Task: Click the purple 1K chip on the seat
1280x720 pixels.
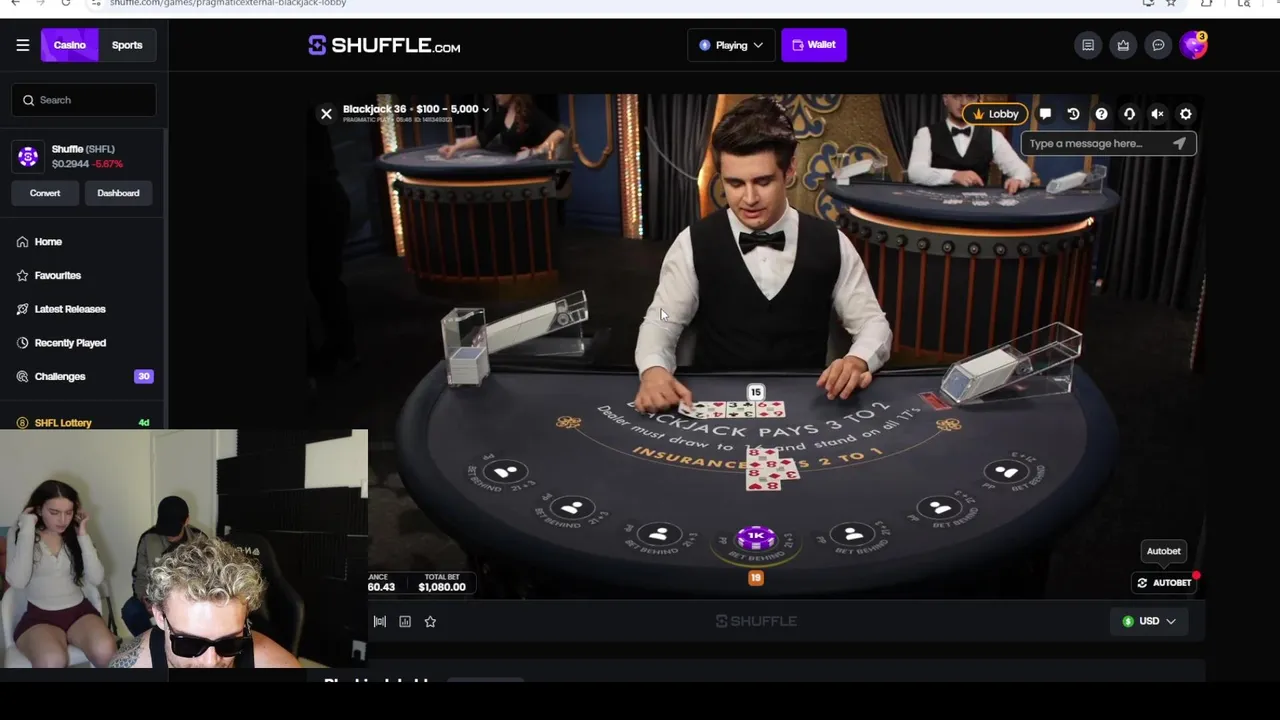Action: click(756, 538)
